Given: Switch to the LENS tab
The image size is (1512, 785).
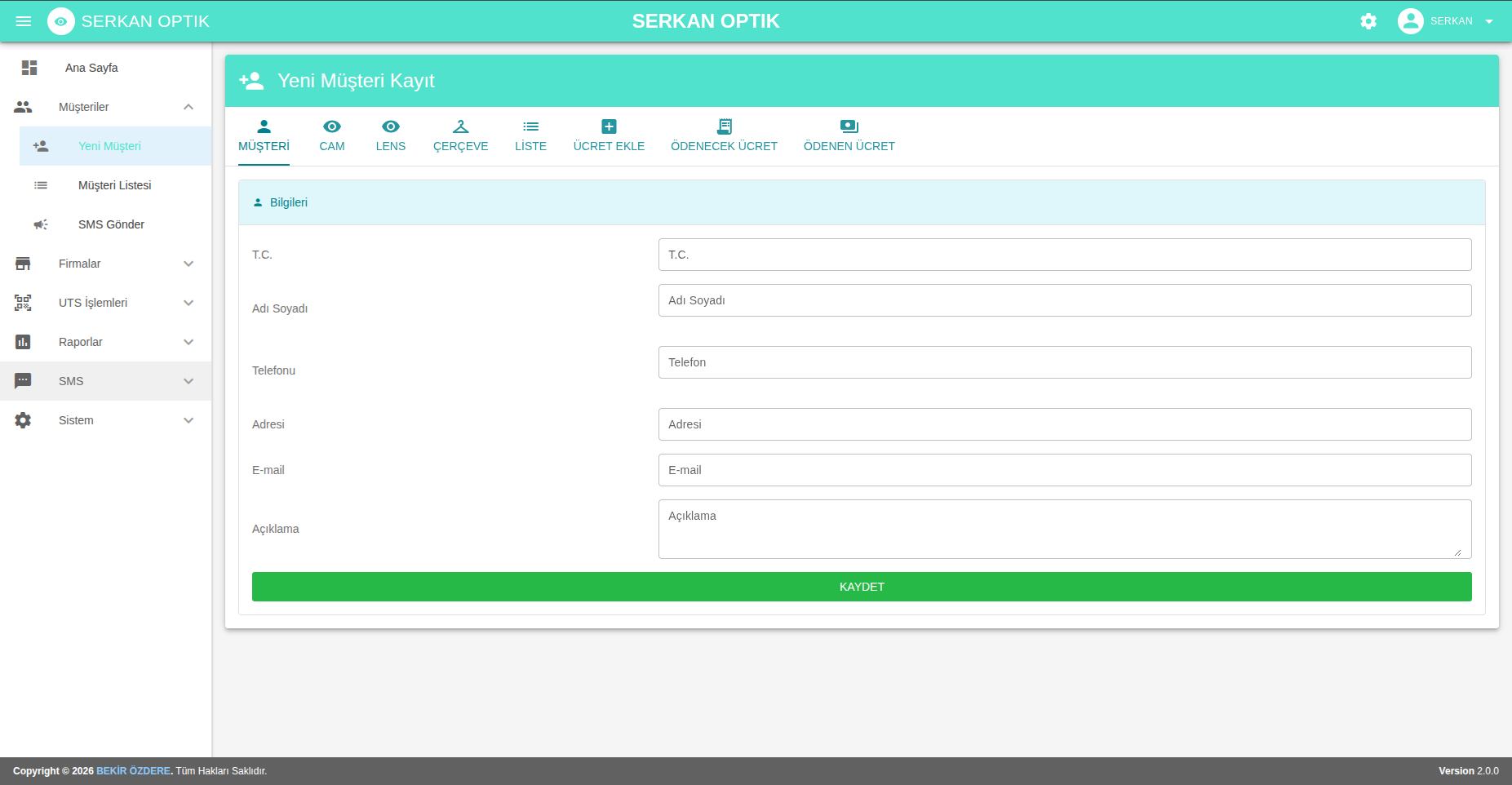Looking at the screenshot, I should click(x=391, y=136).
